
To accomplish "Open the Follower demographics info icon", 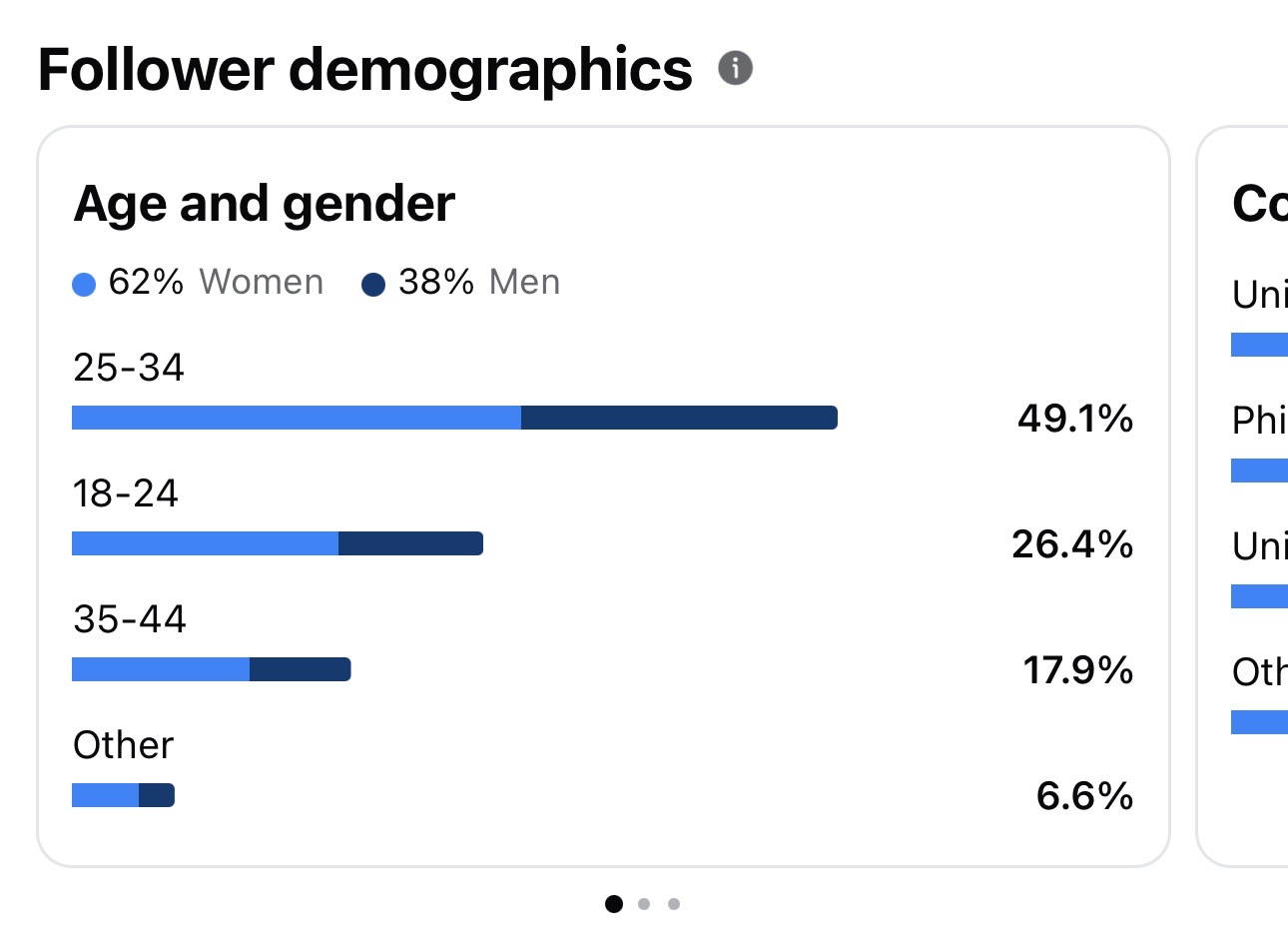I will pos(735,68).
